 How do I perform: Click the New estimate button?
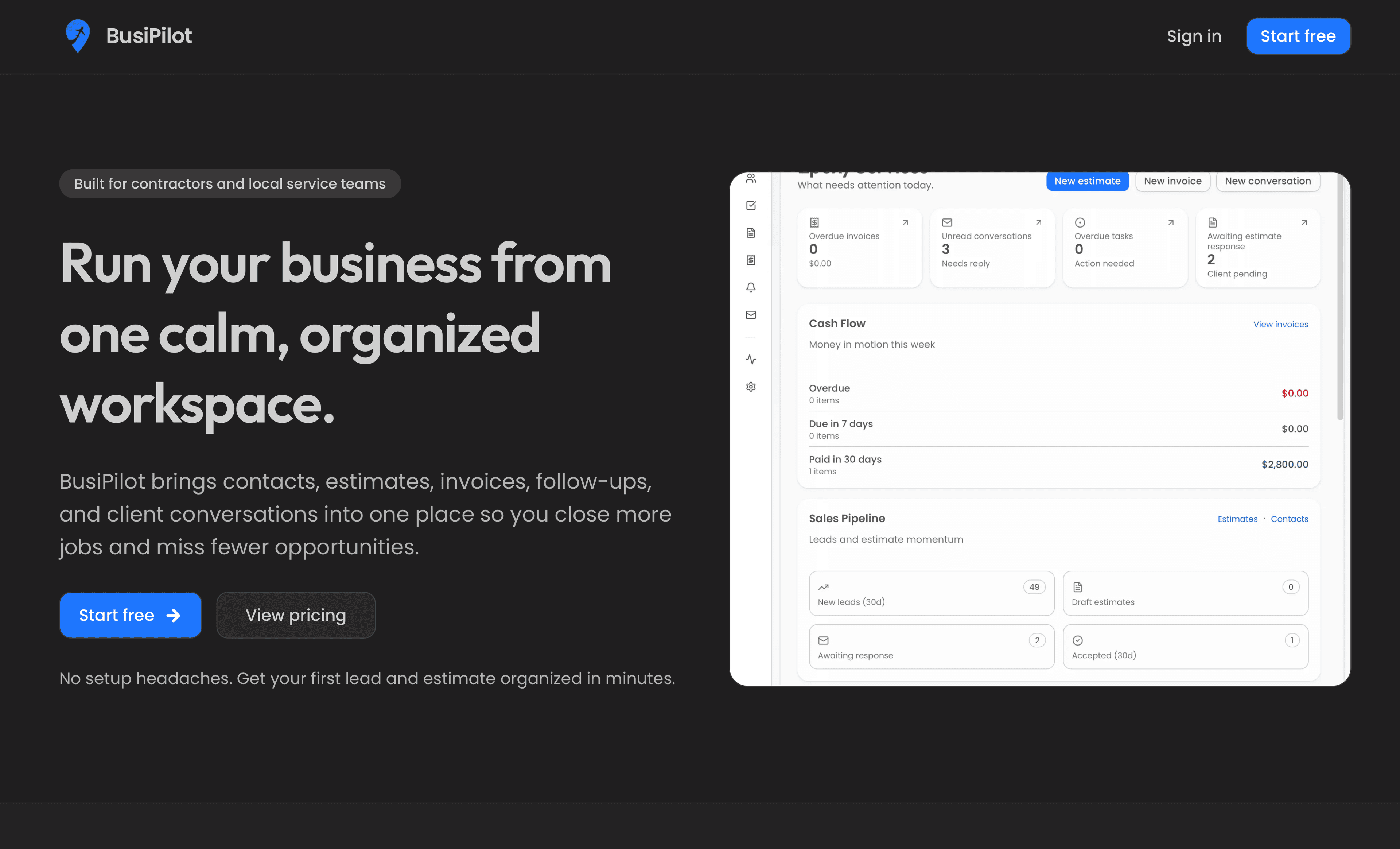tap(1088, 181)
